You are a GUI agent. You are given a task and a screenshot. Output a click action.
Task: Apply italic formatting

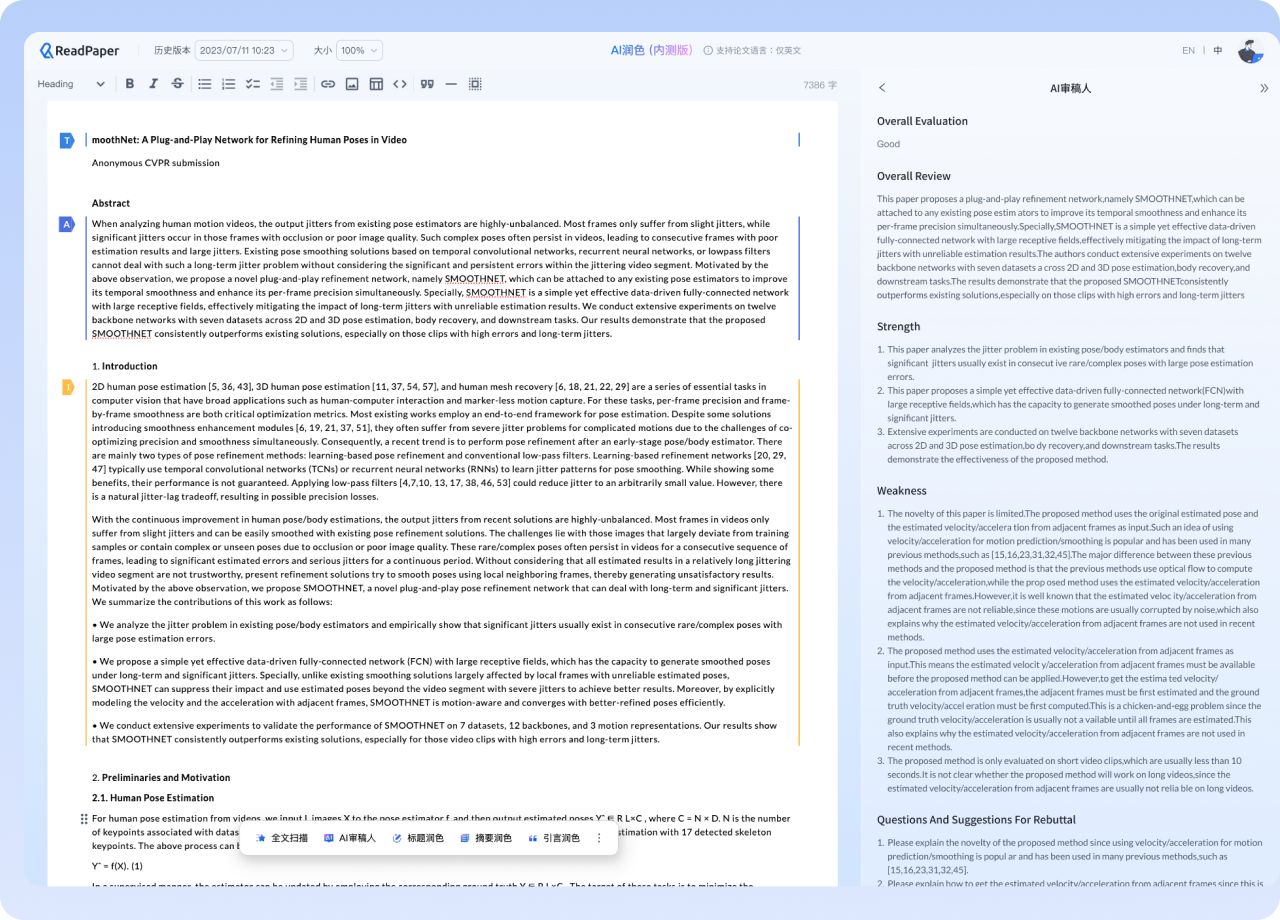point(153,84)
